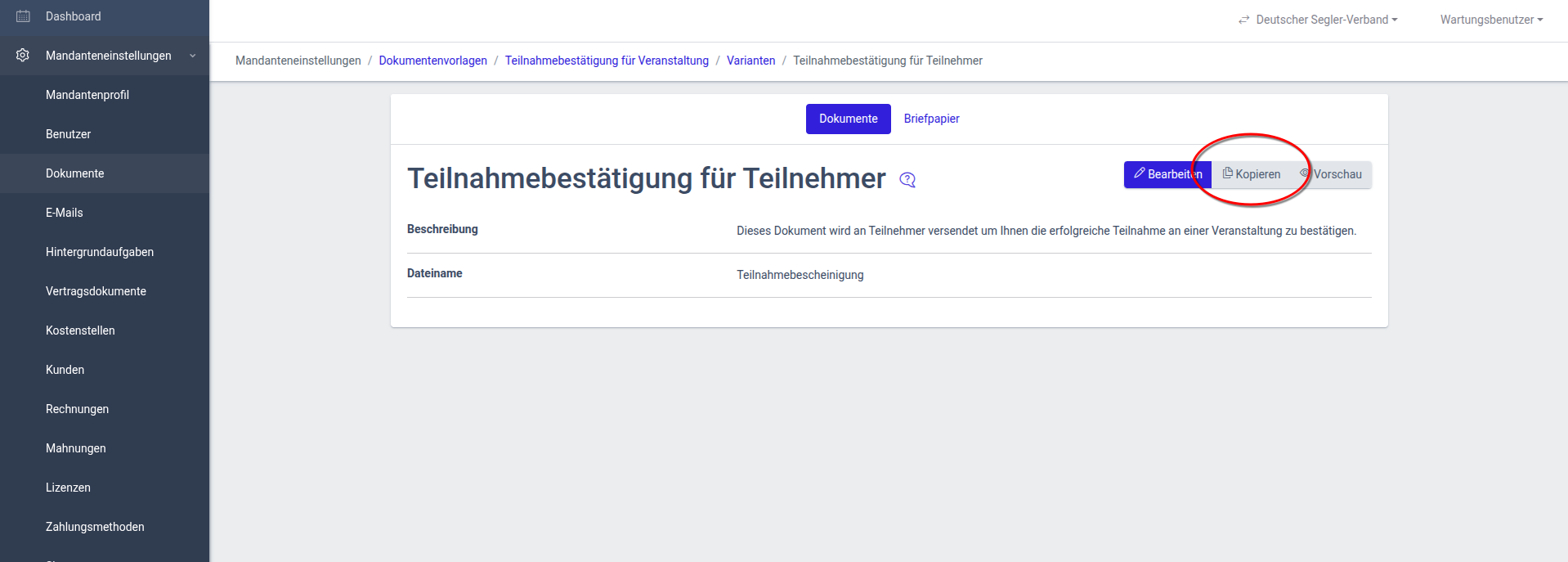Navigate to Varianten breadcrumb link
Viewport: 1568px width, 562px height.
point(750,61)
